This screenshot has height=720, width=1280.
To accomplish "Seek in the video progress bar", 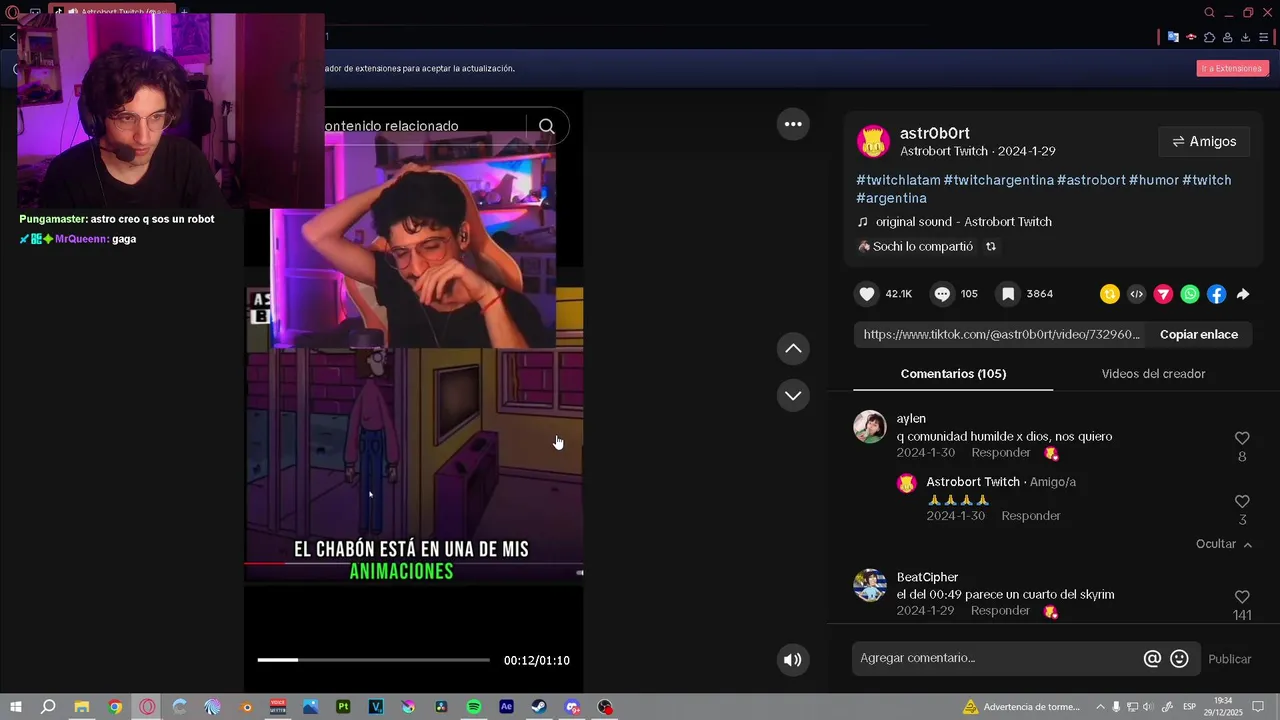I will (373, 660).
